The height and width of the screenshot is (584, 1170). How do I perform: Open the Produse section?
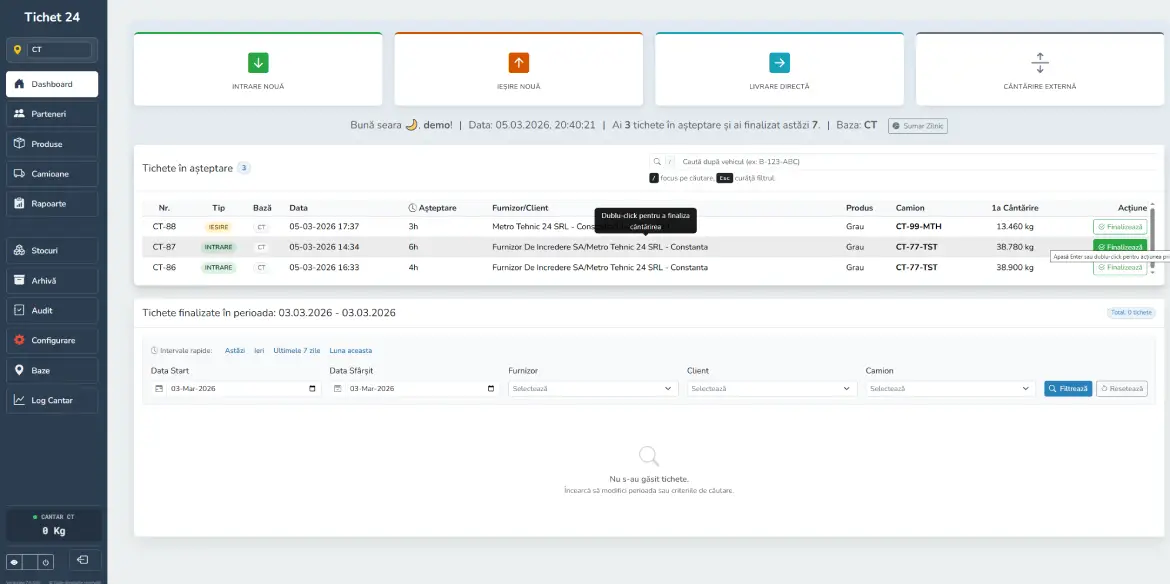(52, 142)
